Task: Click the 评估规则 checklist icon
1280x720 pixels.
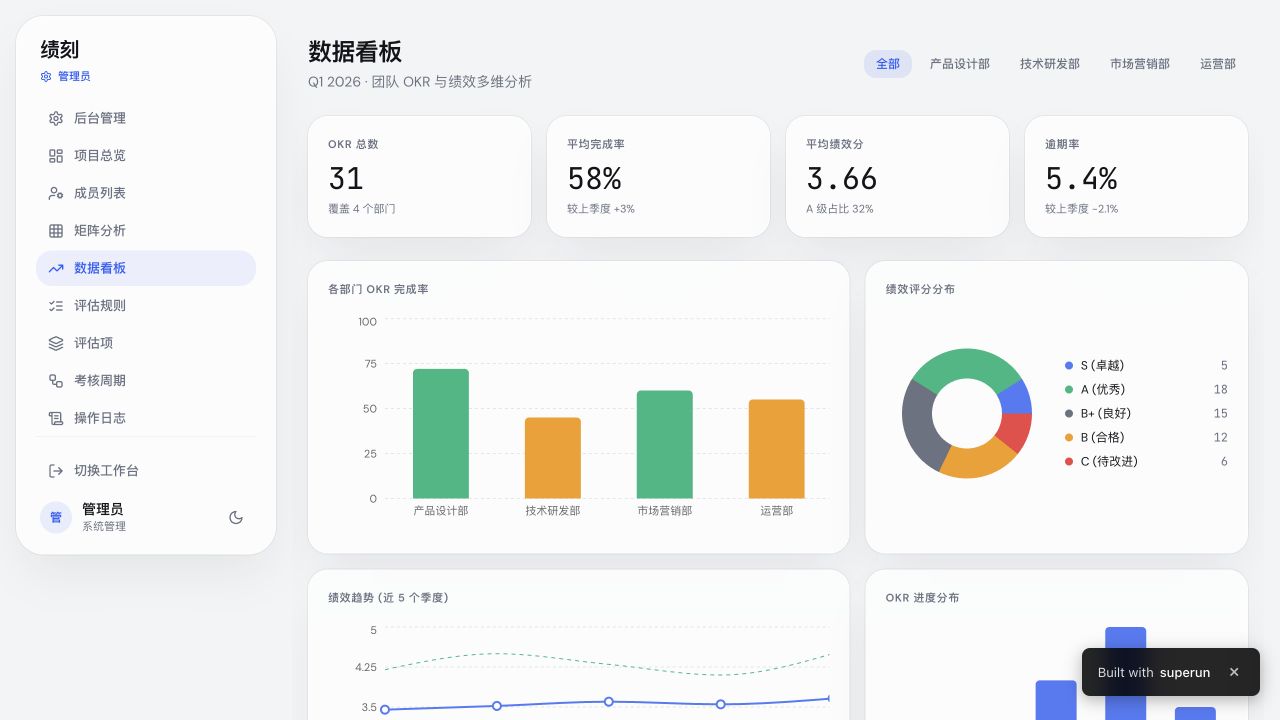Action: point(56,306)
